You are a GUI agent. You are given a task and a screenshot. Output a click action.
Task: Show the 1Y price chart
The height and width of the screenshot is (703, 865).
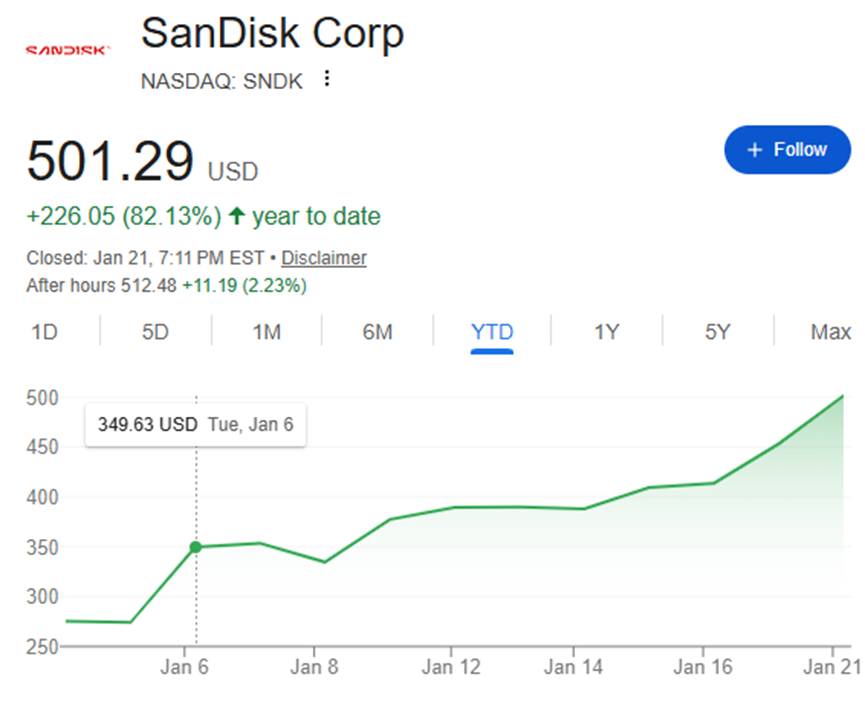(x=606, y=332)
